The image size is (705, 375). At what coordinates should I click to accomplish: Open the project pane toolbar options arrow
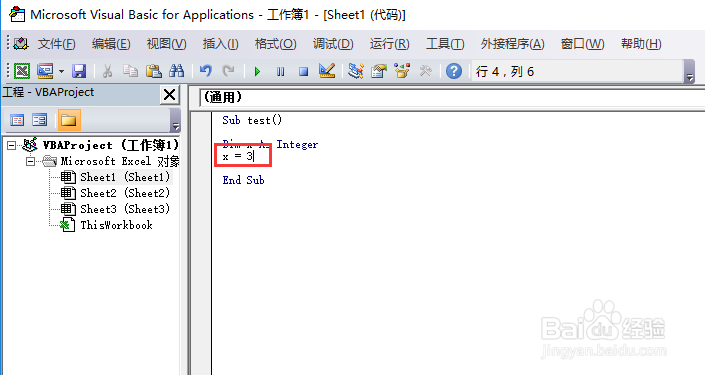pos(176,121)
